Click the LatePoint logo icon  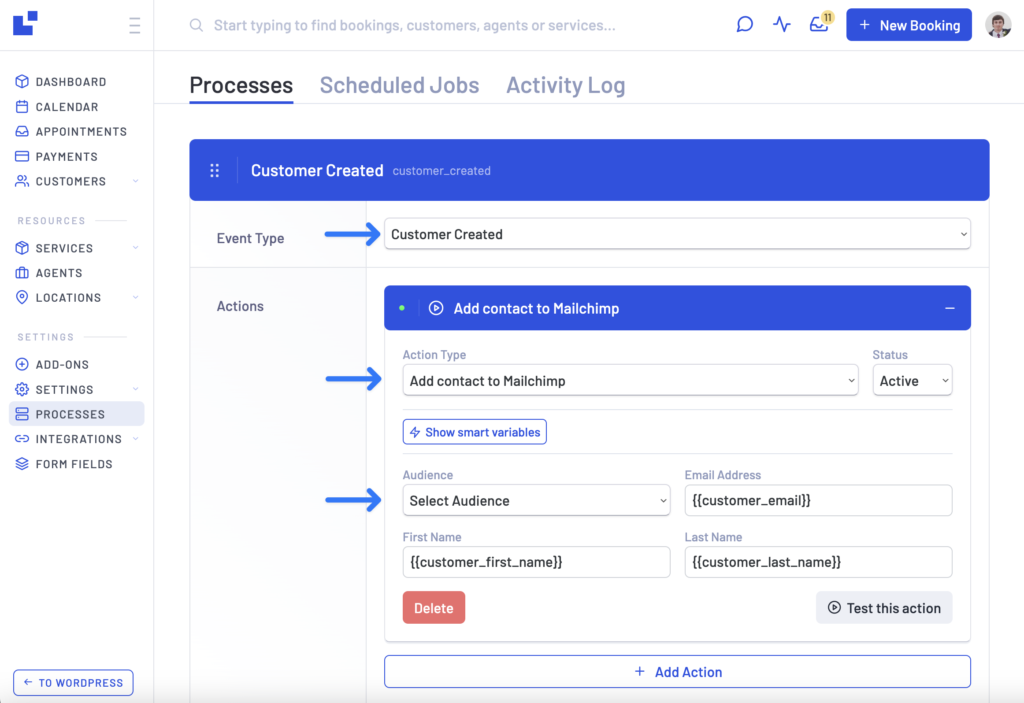coord(25,23)
